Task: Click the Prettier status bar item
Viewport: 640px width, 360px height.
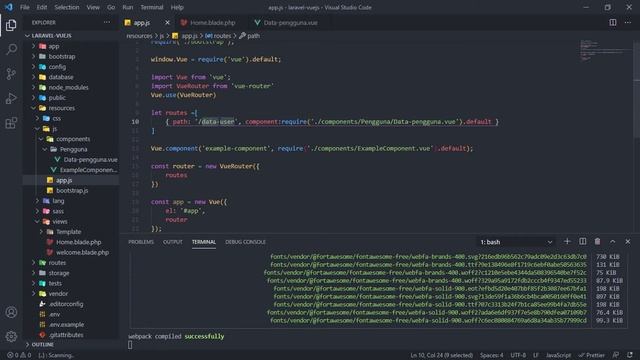Action: pos(592,355)
